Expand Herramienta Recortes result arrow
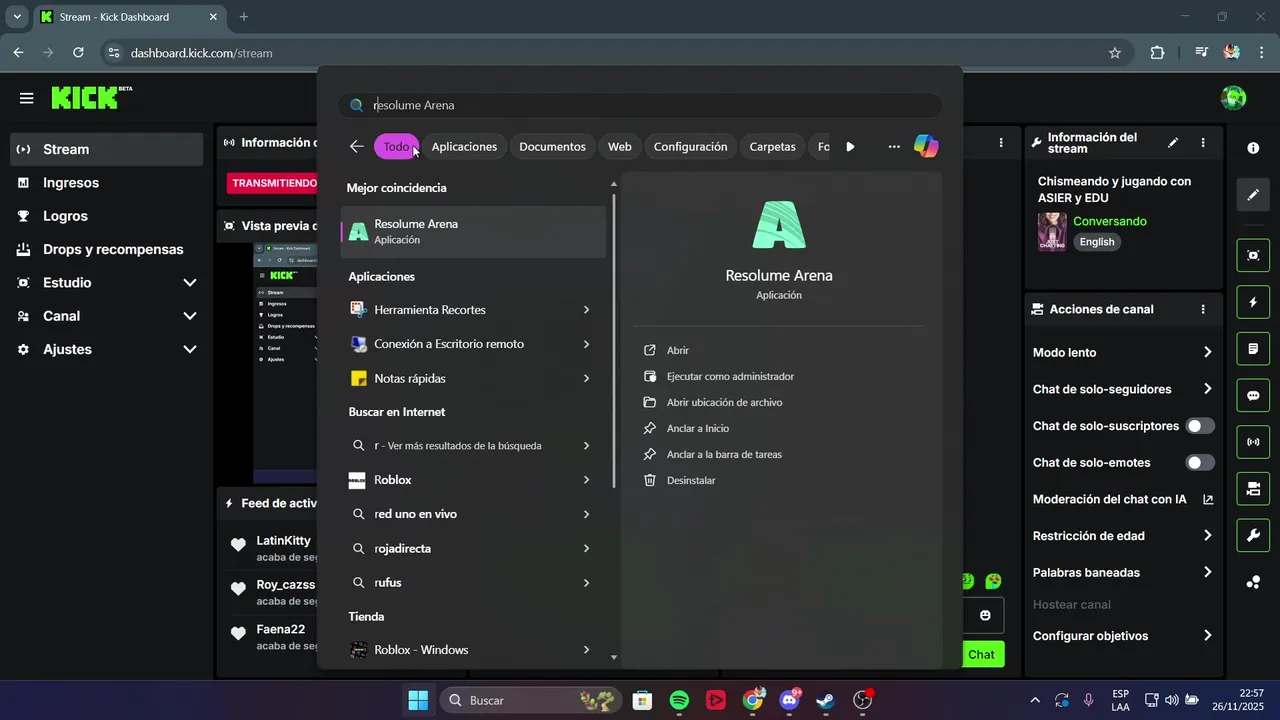 click(x=586, y=310)
